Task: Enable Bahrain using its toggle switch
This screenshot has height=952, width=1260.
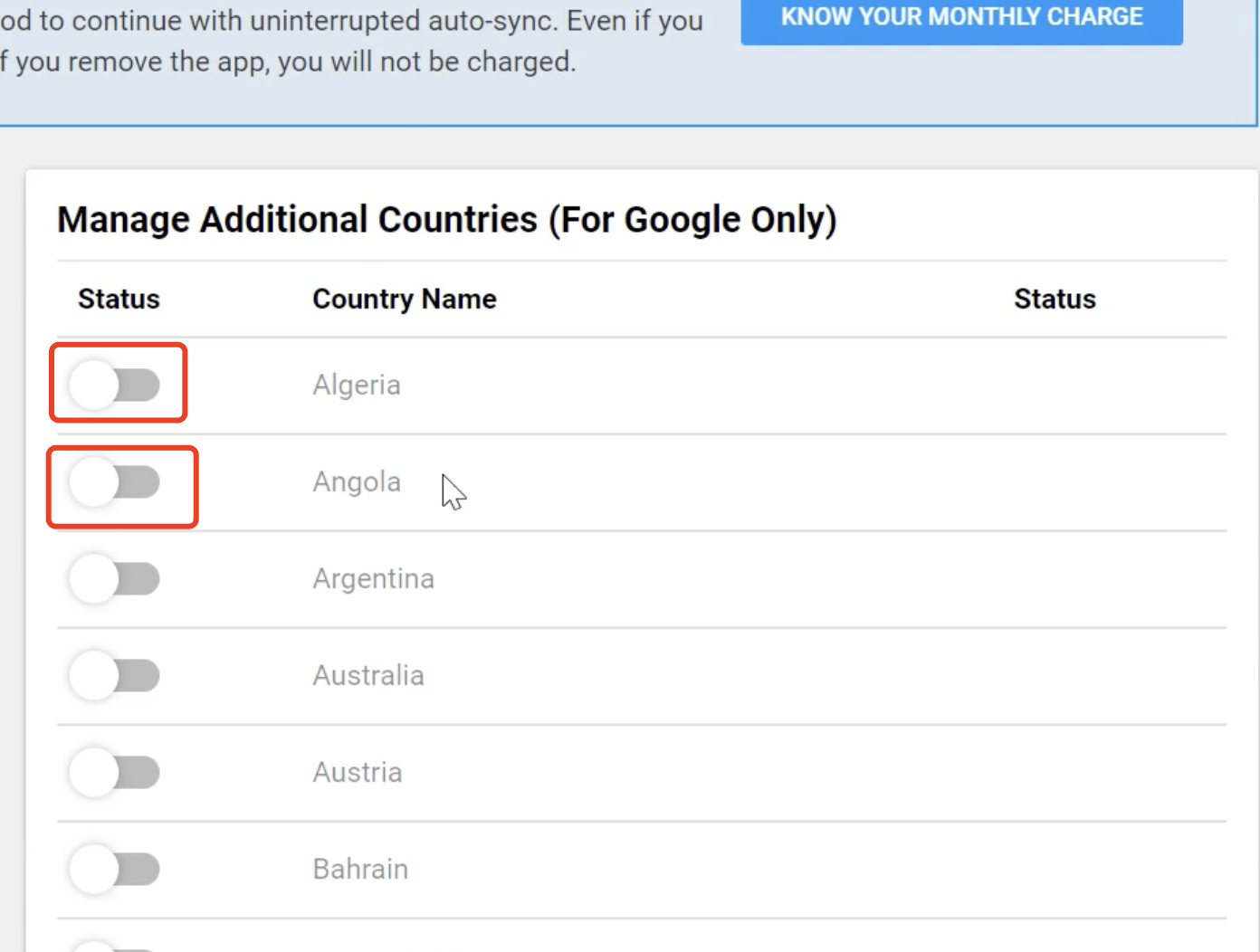Action: click(116, 869)
